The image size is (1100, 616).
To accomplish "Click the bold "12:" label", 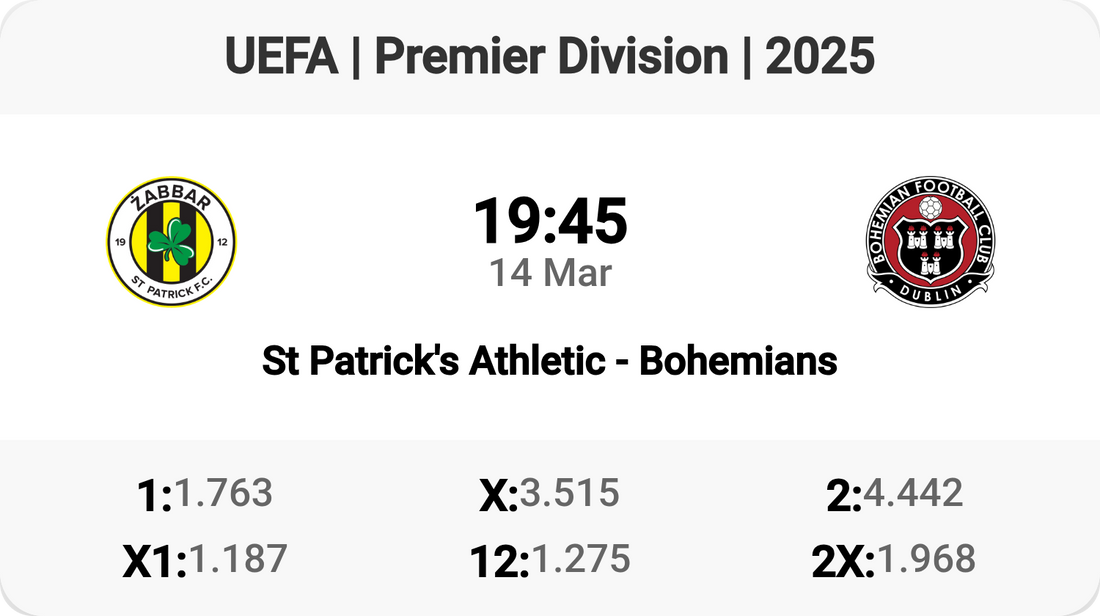I will [x=496, y=562].
